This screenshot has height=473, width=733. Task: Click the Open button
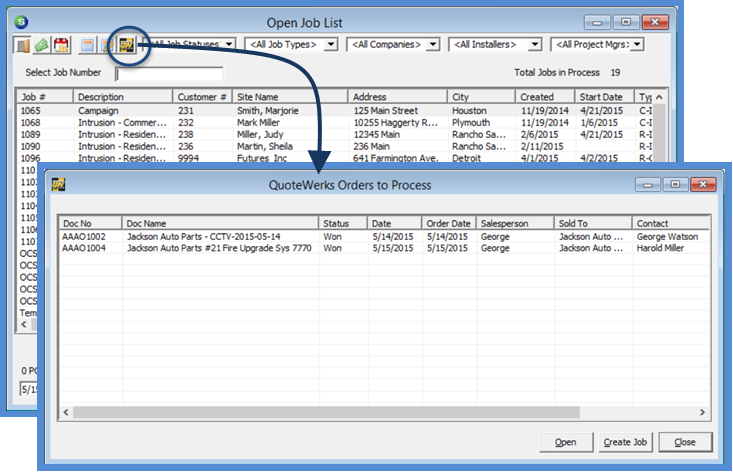click(566, 442)
